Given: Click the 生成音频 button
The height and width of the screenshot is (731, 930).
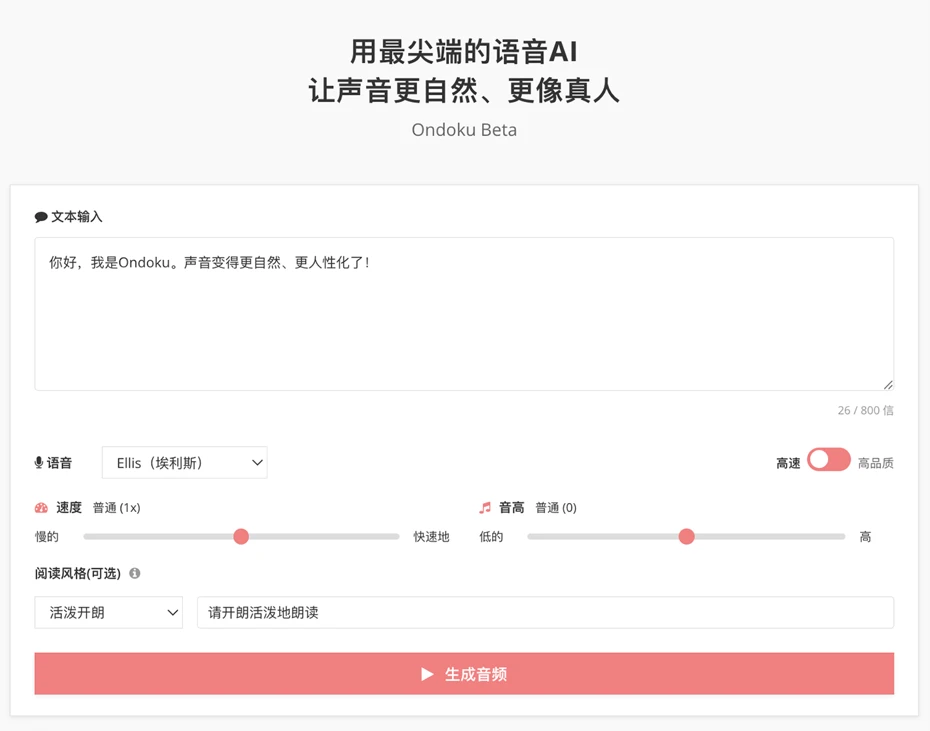Looking at the screenshot, I should pos(464,674).
